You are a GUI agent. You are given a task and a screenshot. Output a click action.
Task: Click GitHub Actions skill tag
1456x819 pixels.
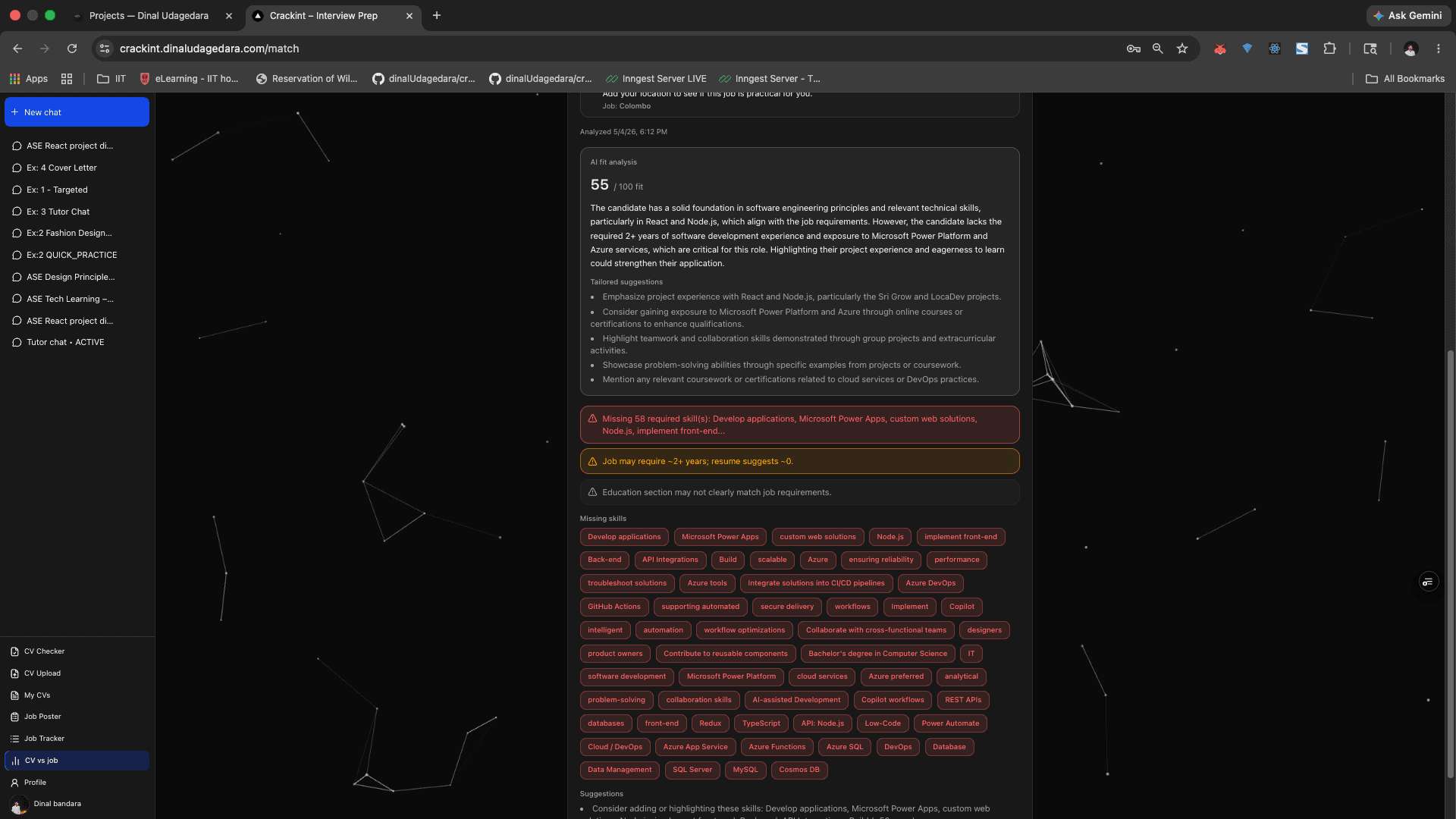pos(613,607)
